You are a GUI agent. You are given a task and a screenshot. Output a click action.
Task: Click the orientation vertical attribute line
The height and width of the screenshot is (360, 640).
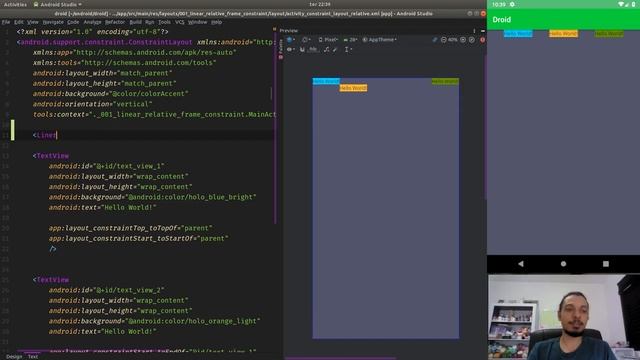coord(92,104)
